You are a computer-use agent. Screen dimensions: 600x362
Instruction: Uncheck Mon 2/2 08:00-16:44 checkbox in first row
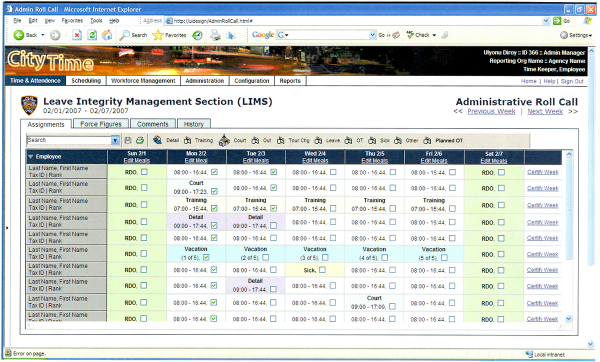pyautogui.click(x=214, y=172)
